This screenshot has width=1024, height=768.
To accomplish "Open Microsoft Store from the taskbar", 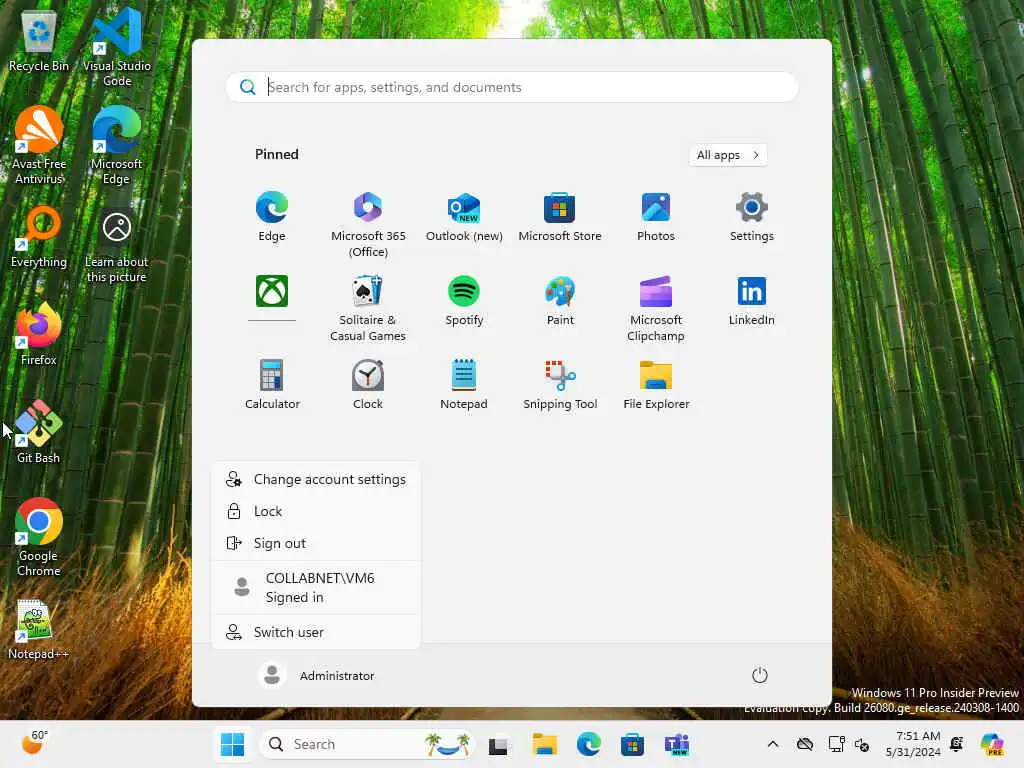I will (632, 744).
